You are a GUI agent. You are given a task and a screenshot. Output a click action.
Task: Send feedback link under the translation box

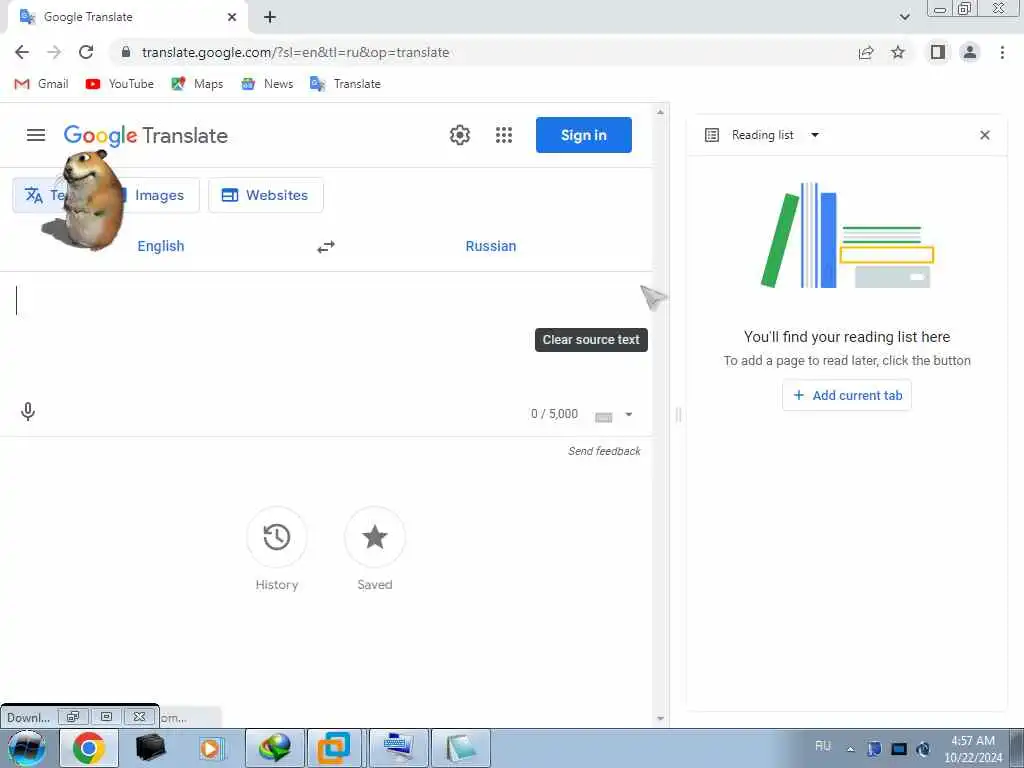(604, 451)
